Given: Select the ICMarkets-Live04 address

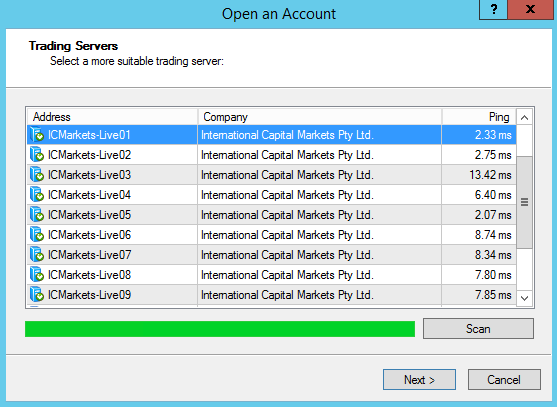Looking at the screenshot, I should point(89,195).
